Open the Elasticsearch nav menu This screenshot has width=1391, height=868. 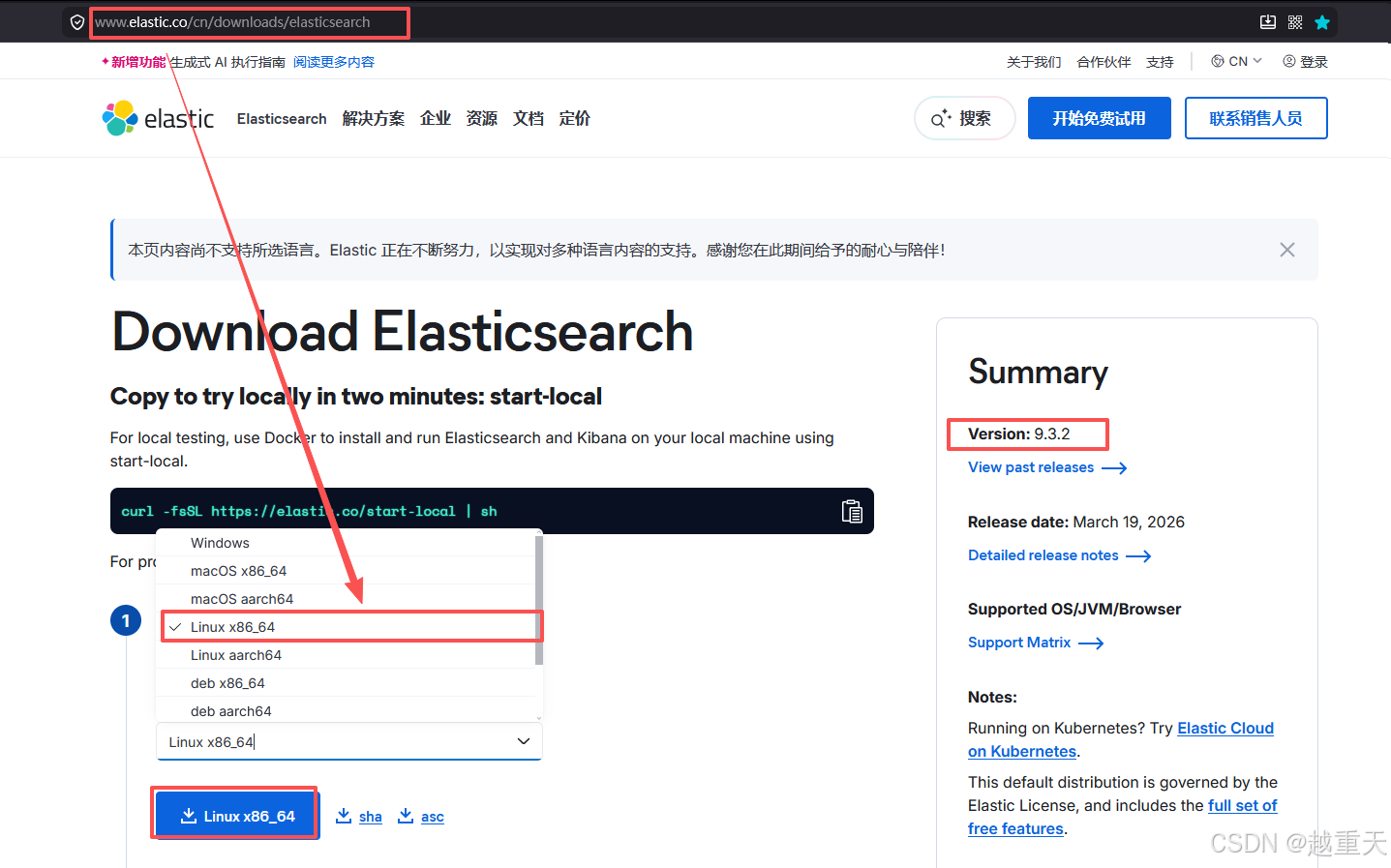coord(282,118)
